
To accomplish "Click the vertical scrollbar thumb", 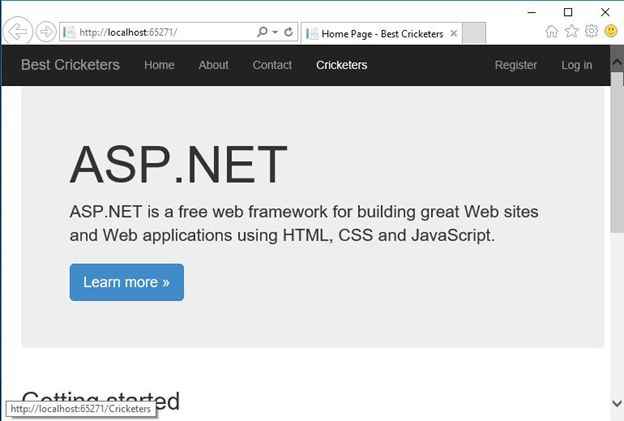I will (617, 153).
